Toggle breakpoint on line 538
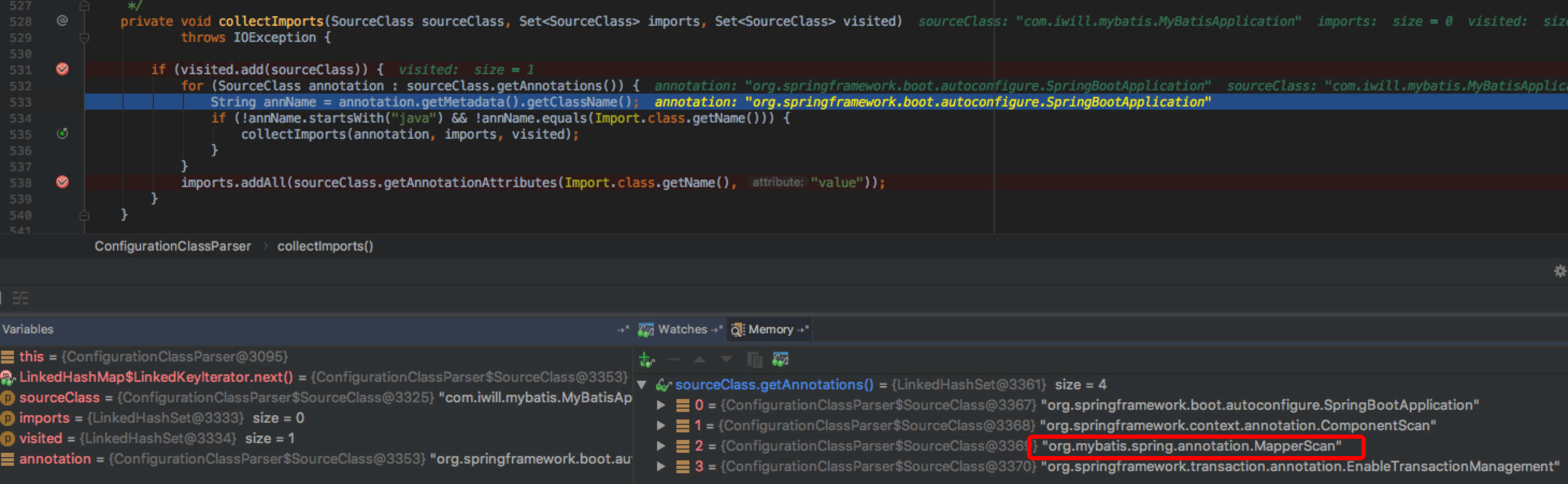 (62, 182)
